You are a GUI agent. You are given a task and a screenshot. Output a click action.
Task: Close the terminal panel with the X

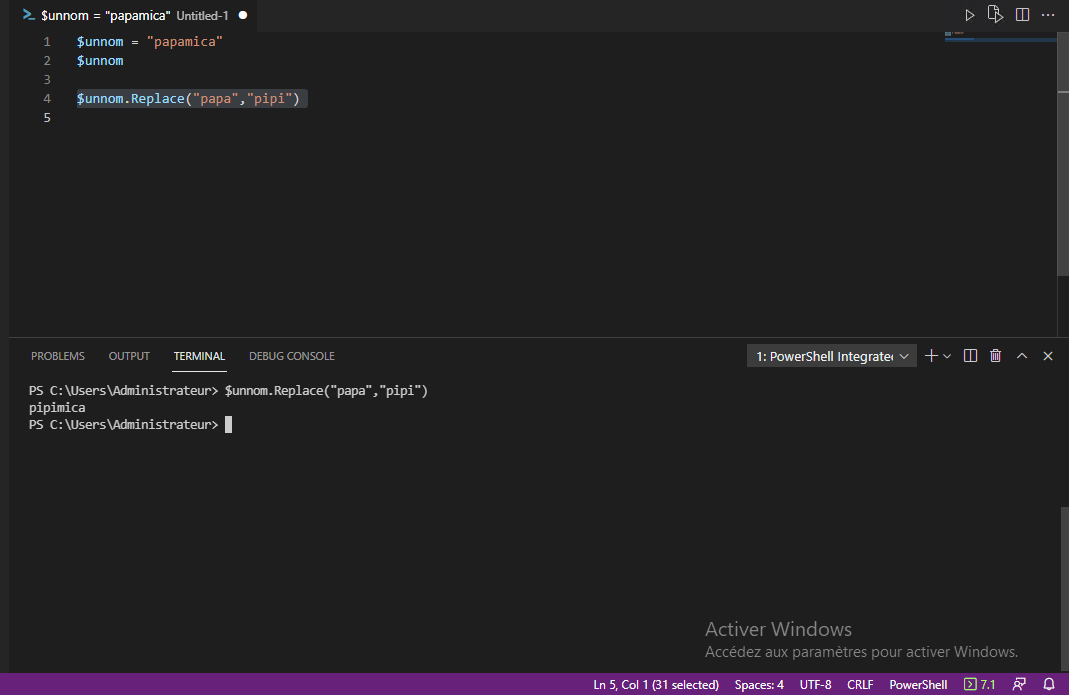click(1047, 355)
